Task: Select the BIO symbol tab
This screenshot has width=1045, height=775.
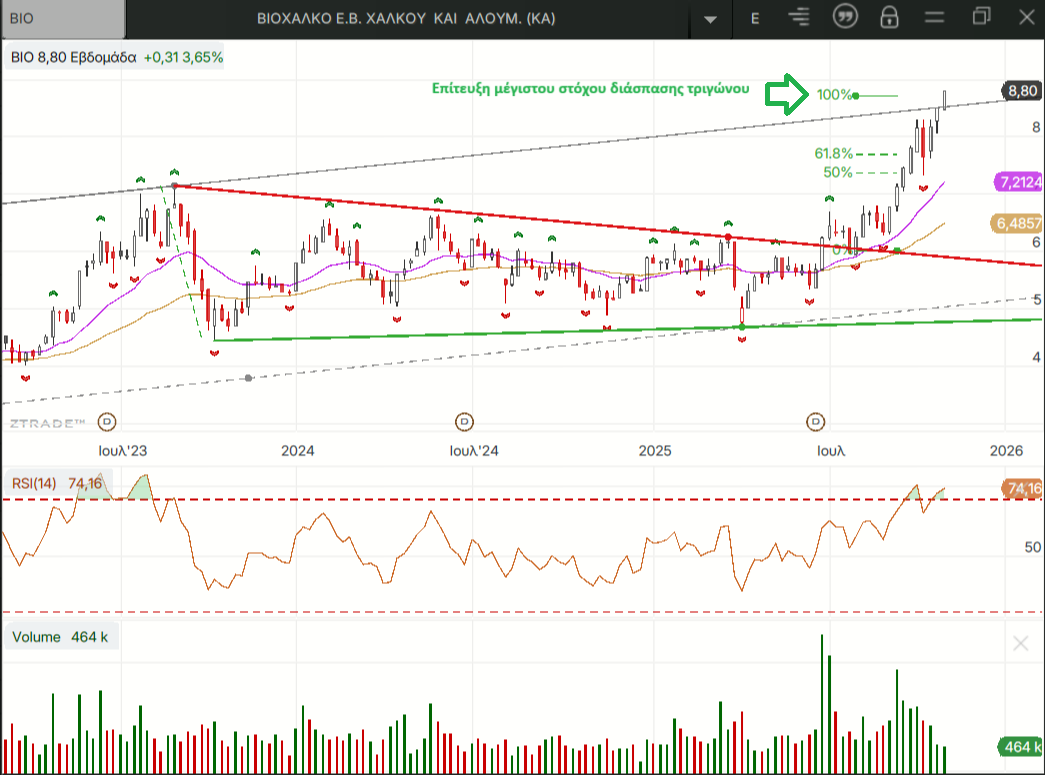Action: click(x=62, y=18)
